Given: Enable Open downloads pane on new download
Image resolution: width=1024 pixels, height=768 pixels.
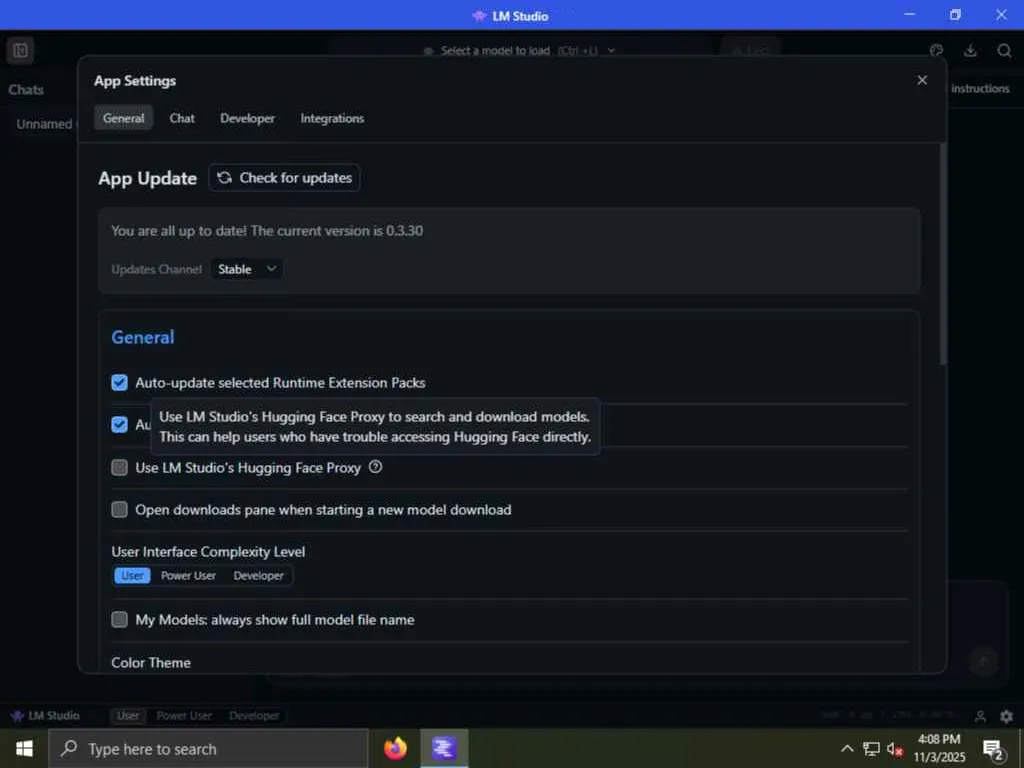Looking at the screenshot, I should click(120, 509).
